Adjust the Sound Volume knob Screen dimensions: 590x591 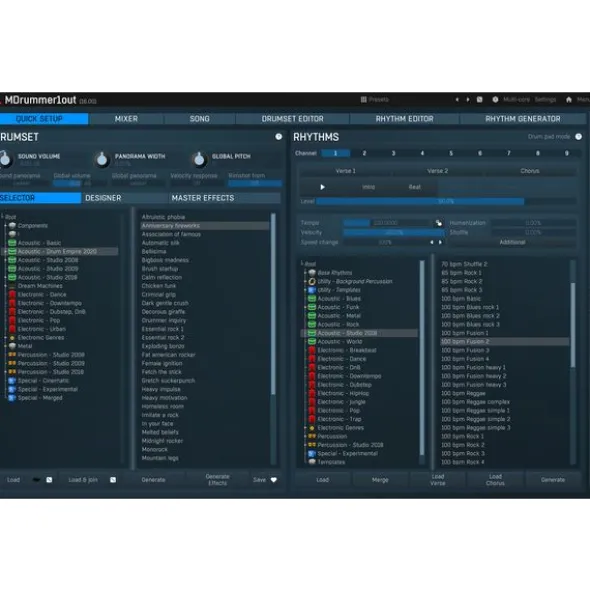click(6, 159)
